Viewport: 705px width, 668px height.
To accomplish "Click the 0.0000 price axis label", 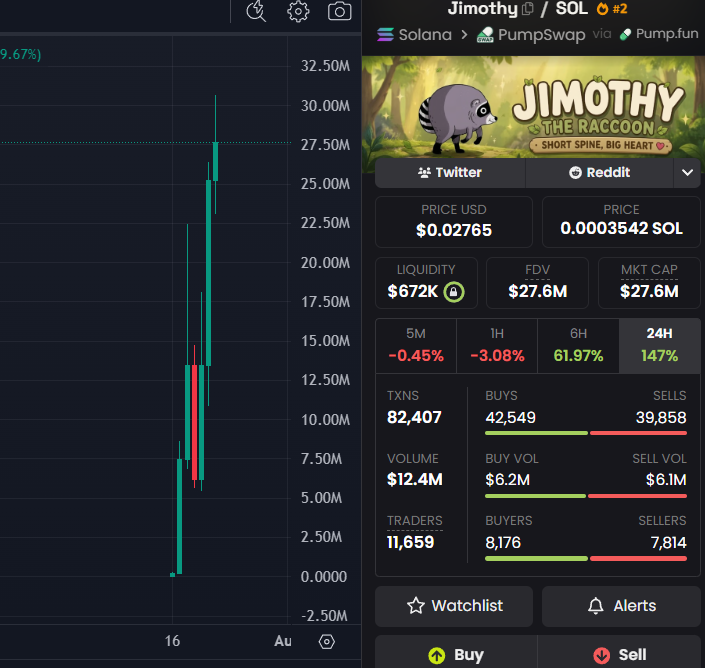I will [x=324, y=577].
